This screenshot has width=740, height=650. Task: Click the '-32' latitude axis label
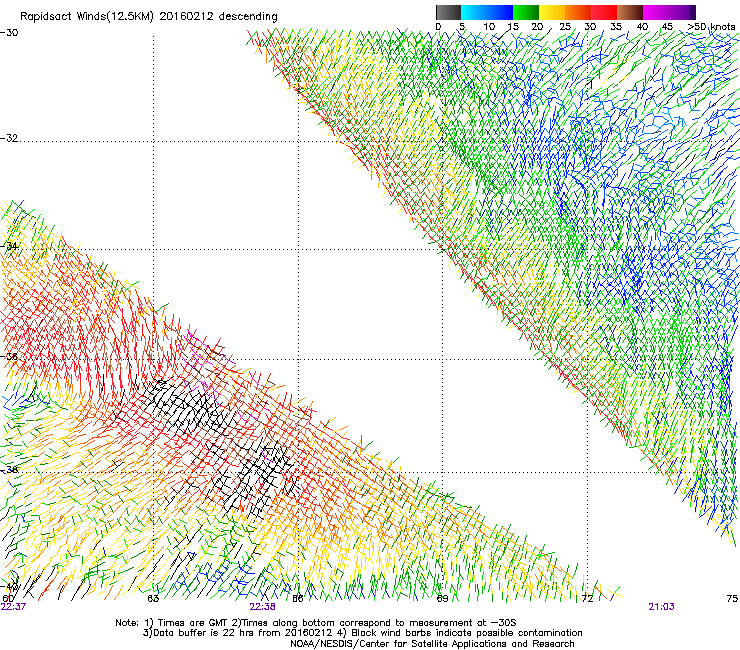point(9,138)
